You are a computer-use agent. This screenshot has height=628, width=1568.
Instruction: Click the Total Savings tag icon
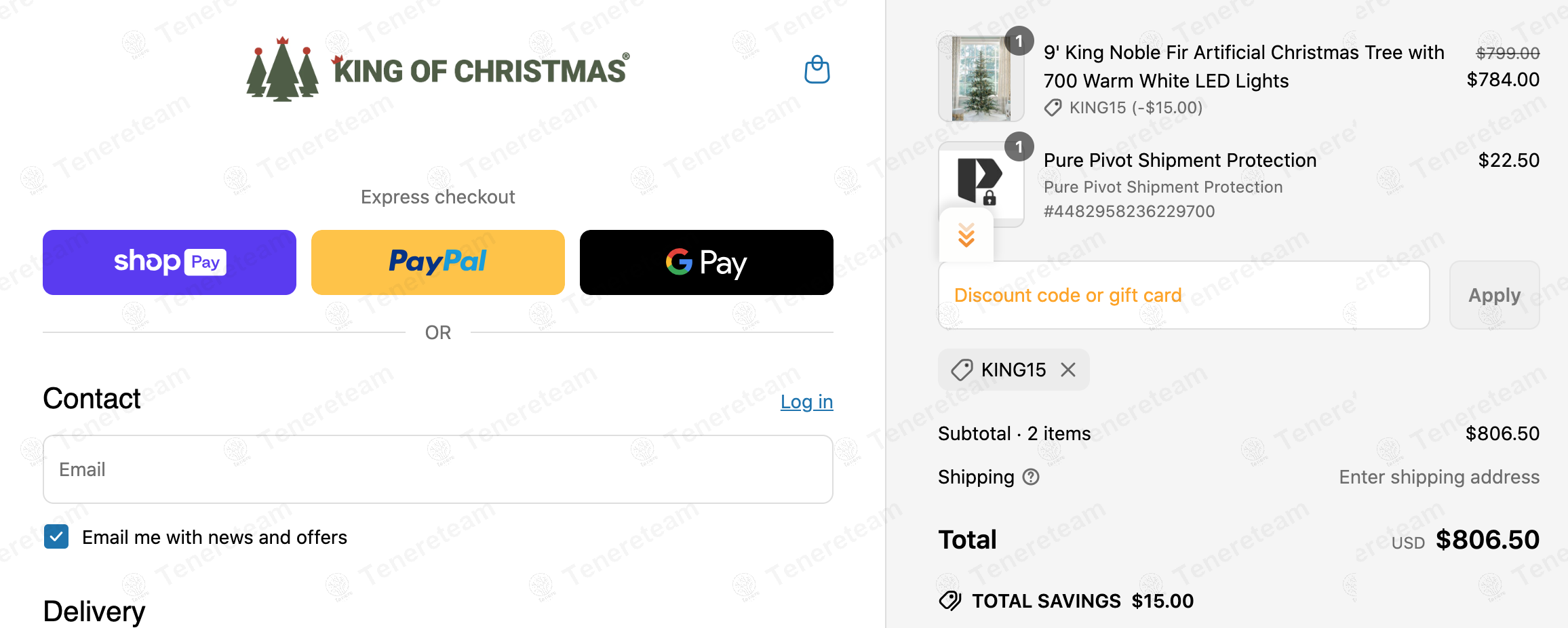coord(950,601)
